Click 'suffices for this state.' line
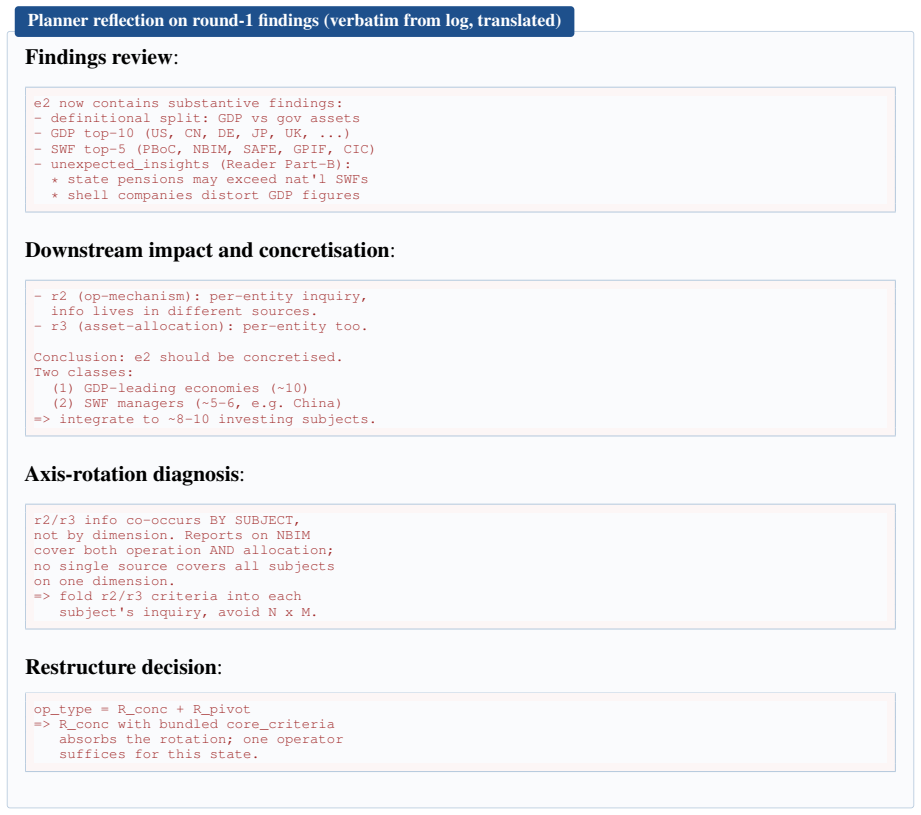This screenshot has height=815, width=921. [x=159, y=755]
